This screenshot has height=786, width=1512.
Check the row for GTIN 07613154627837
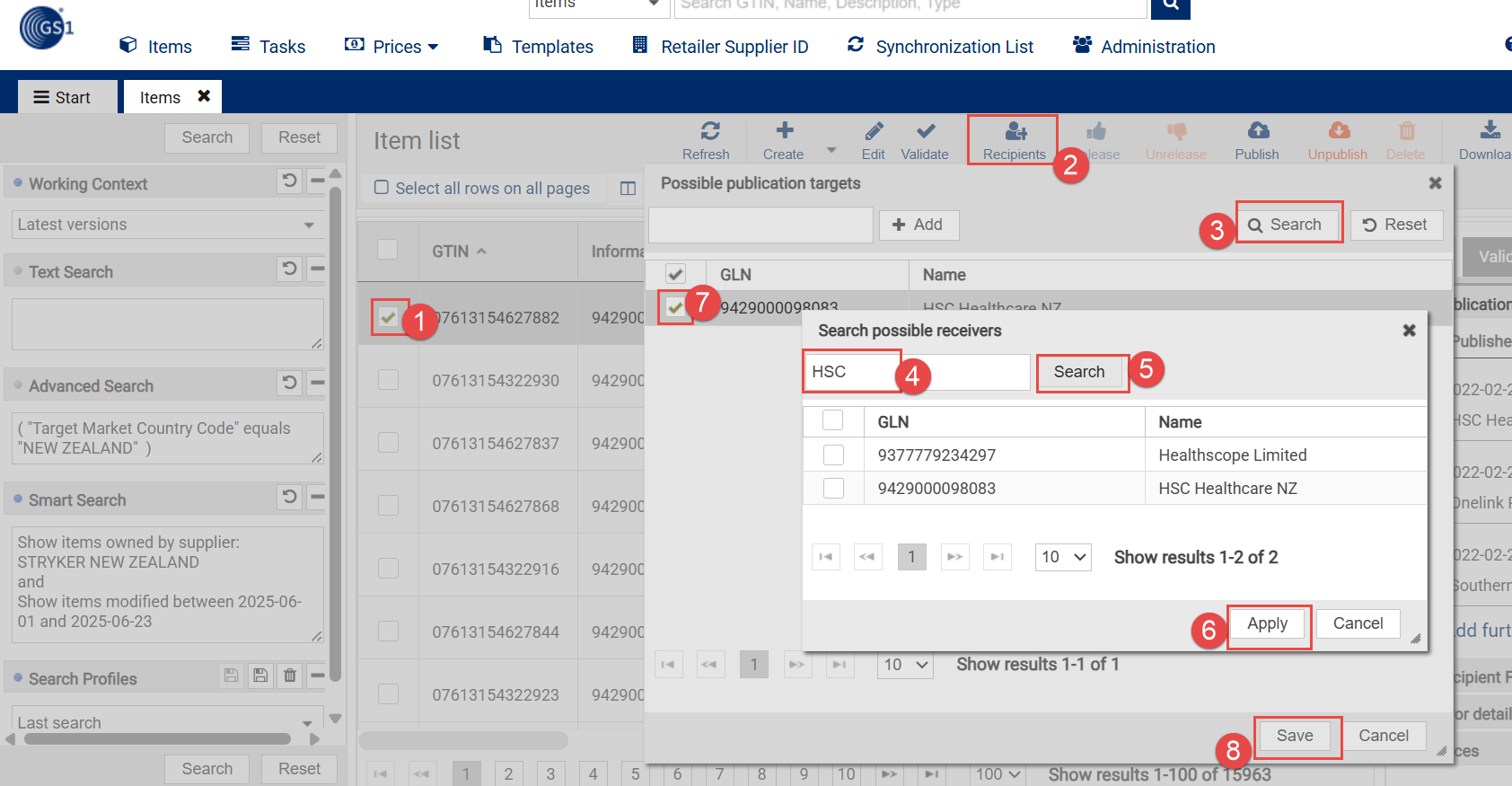click(388, 442)
